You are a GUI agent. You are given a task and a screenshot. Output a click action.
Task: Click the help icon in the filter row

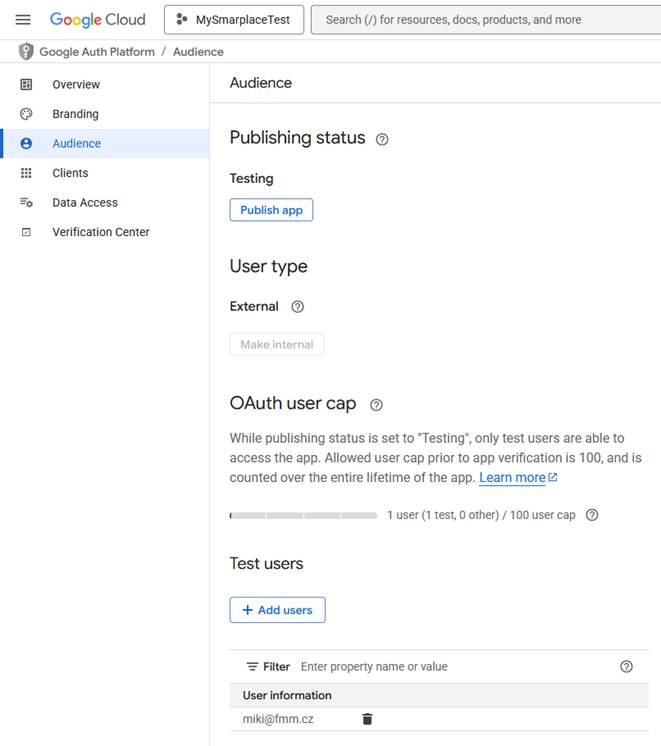626,667
